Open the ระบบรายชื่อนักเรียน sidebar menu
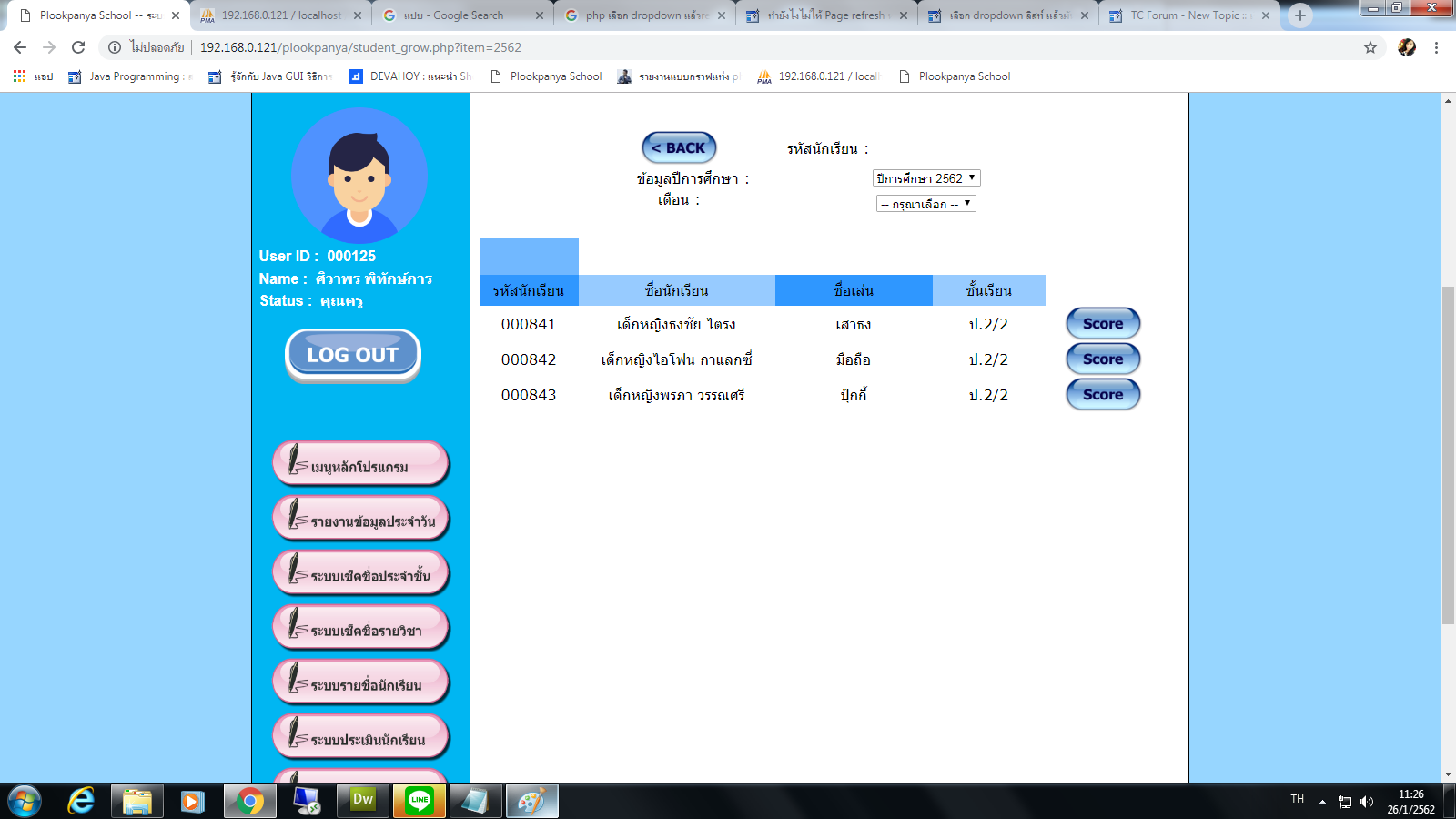The width and height of the screenshot is (1456, 819). 361,683
